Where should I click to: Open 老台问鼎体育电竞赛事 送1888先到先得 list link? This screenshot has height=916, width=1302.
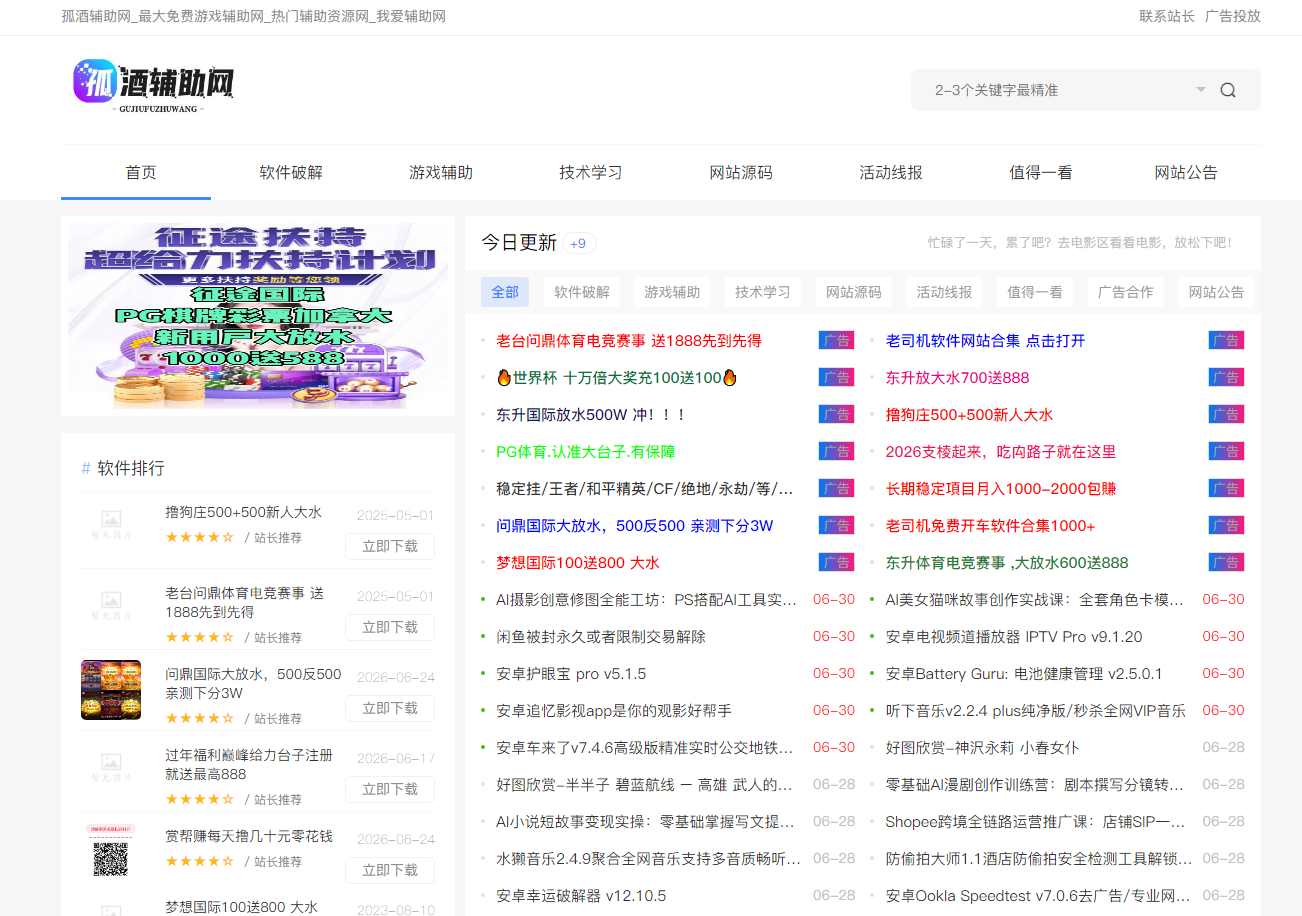tap(629, 340)
